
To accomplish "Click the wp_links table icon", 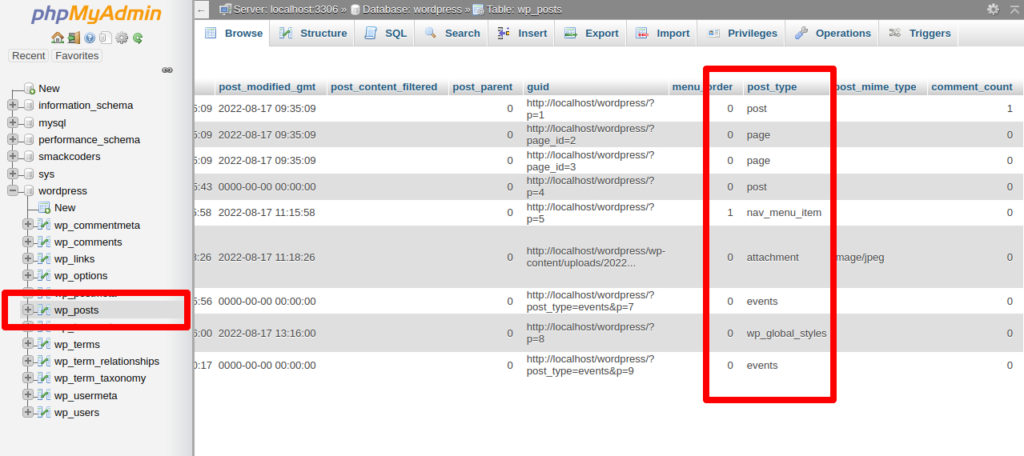I will click(x=44, y=259).
